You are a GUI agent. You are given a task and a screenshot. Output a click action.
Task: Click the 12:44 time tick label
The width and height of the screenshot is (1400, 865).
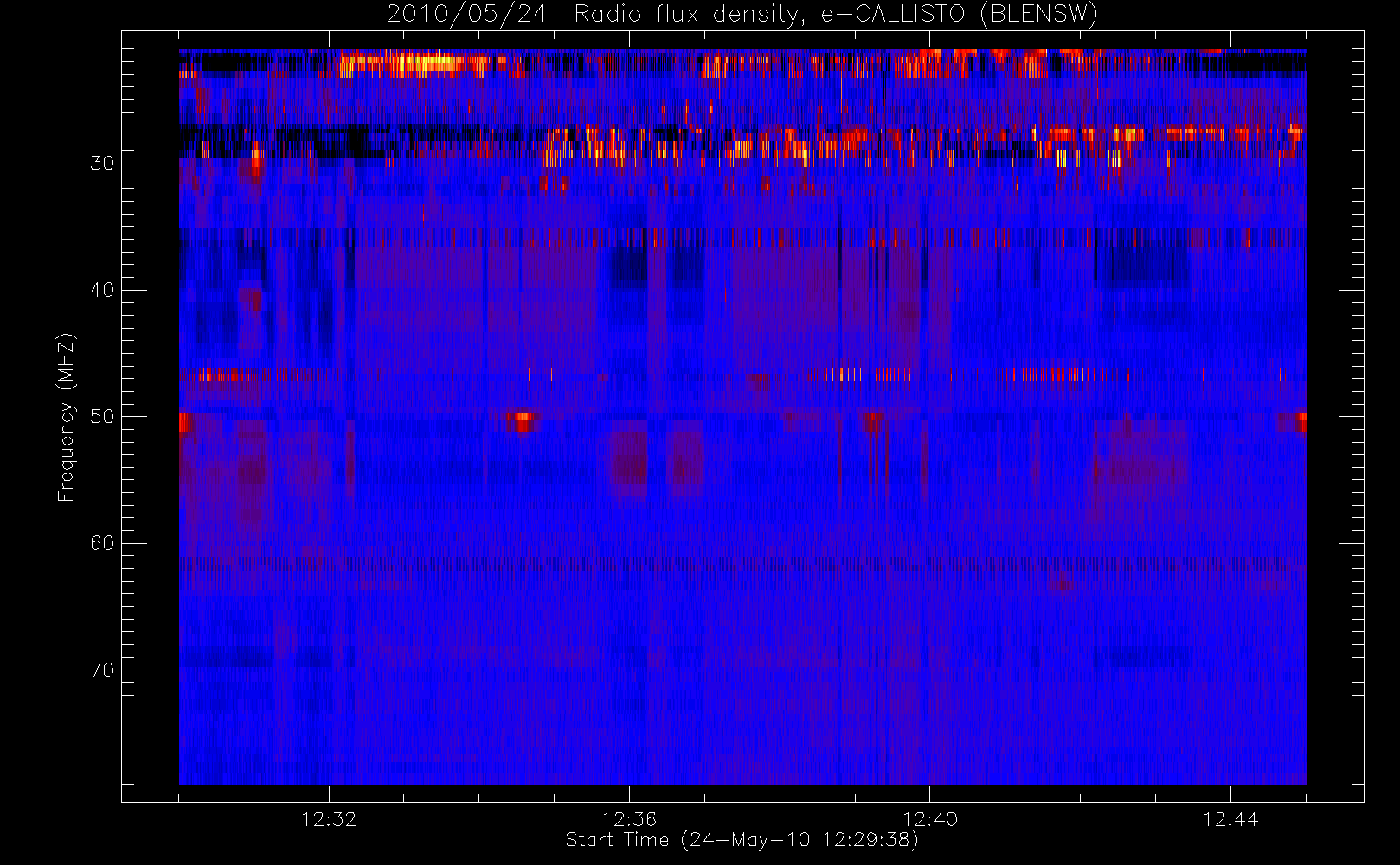pyautogui.click(x=1230, y=819)
